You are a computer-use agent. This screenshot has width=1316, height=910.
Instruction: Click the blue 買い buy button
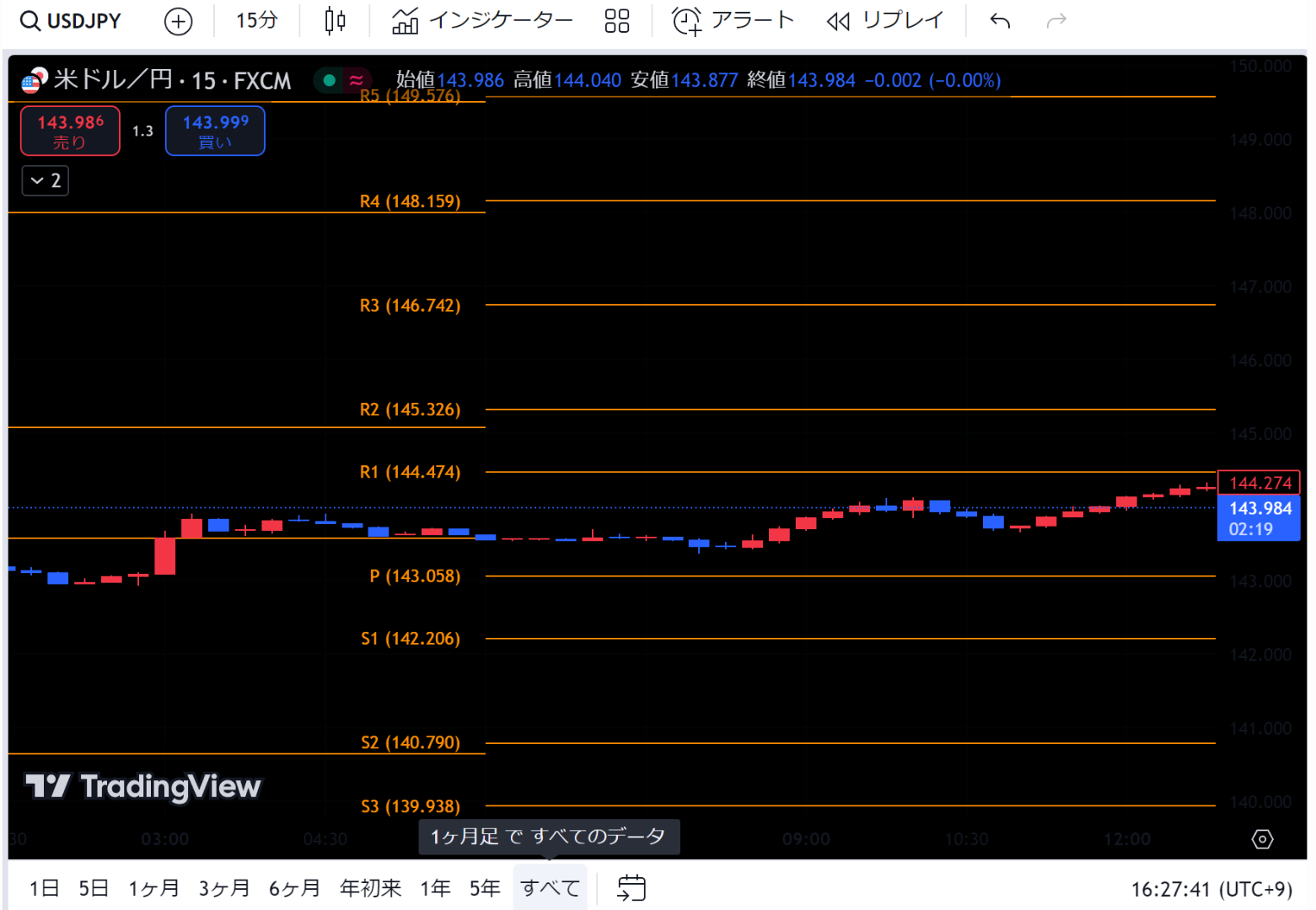pos(215,131)
